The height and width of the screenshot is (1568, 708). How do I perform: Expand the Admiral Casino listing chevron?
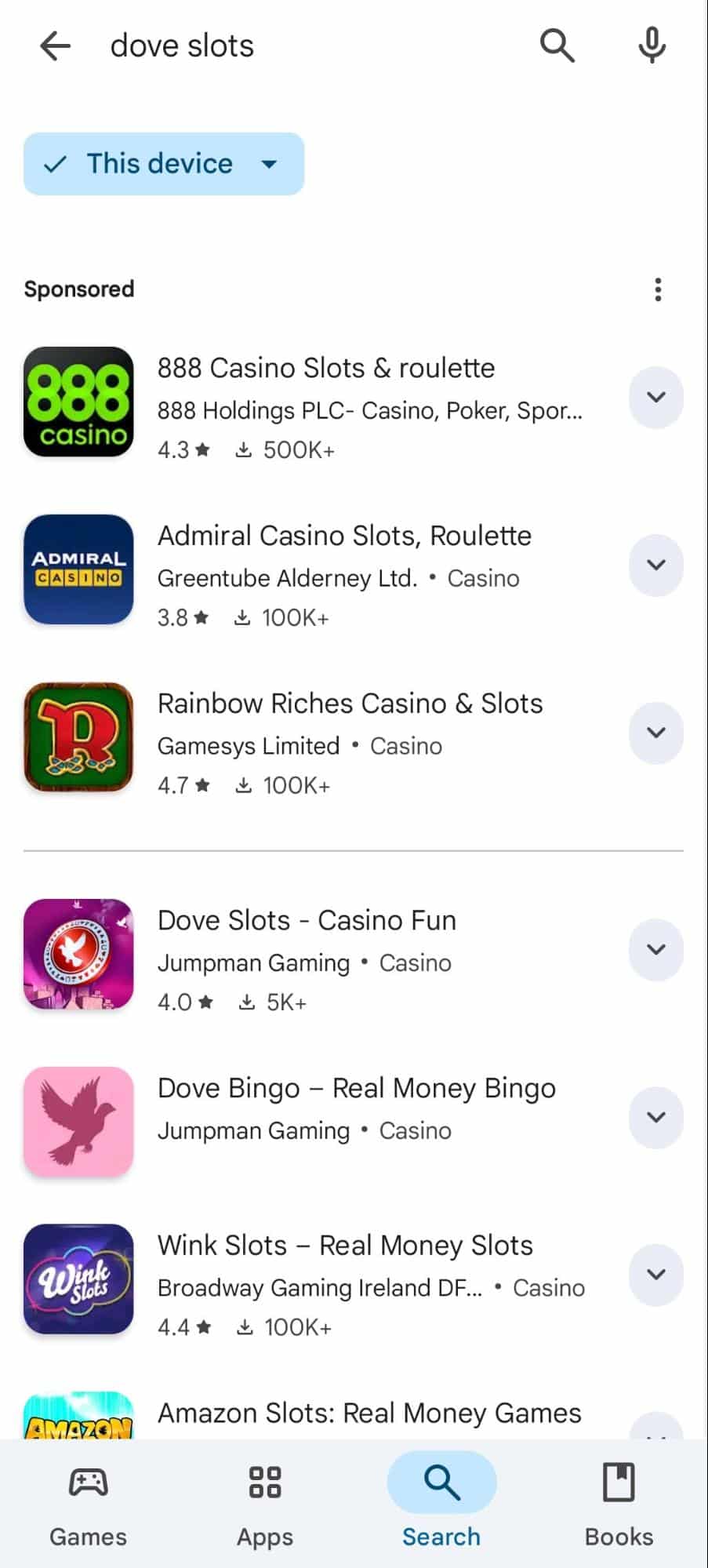click(656, 566)
